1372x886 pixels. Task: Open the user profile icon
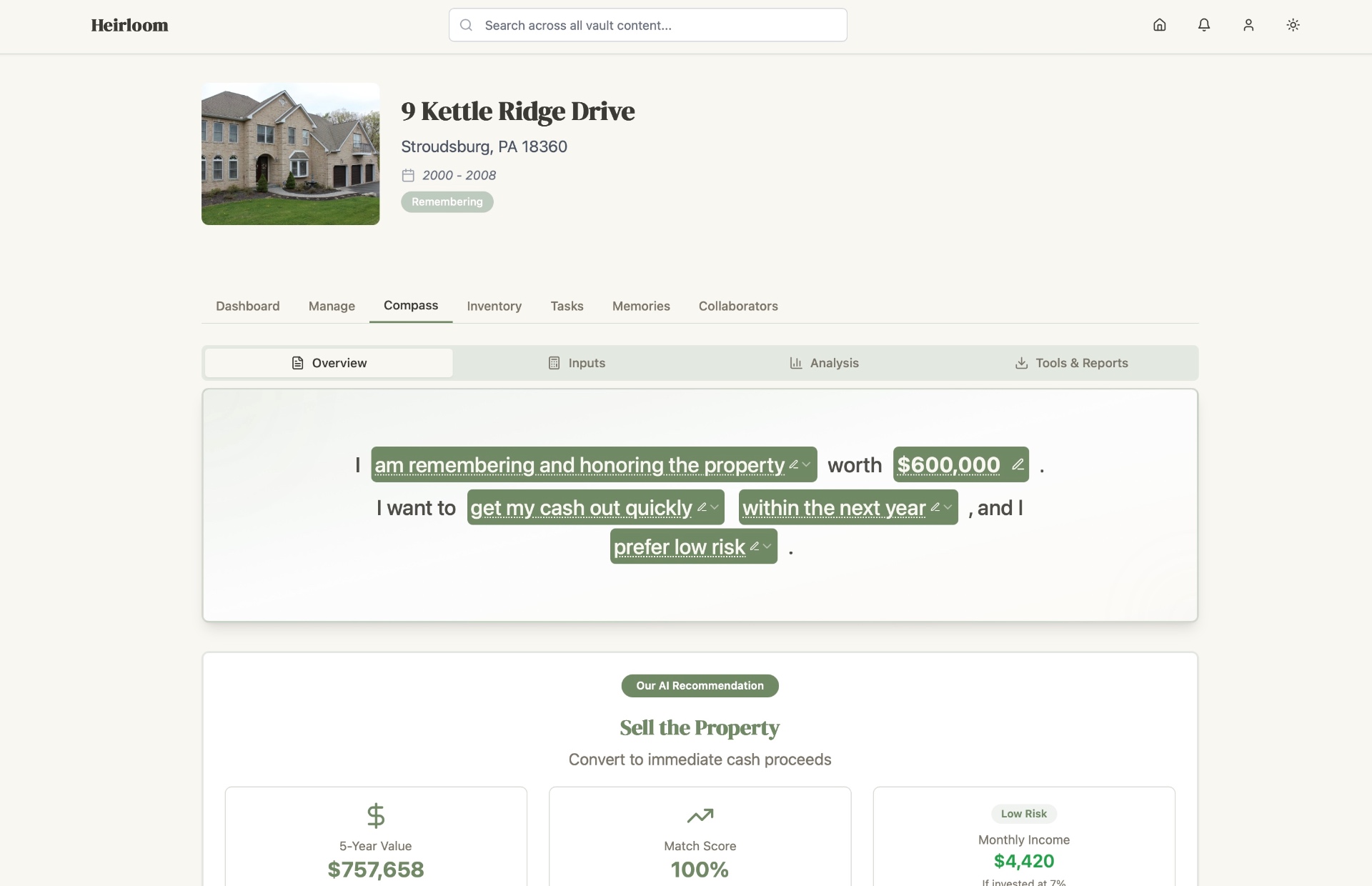click(x=1248, y=25)
